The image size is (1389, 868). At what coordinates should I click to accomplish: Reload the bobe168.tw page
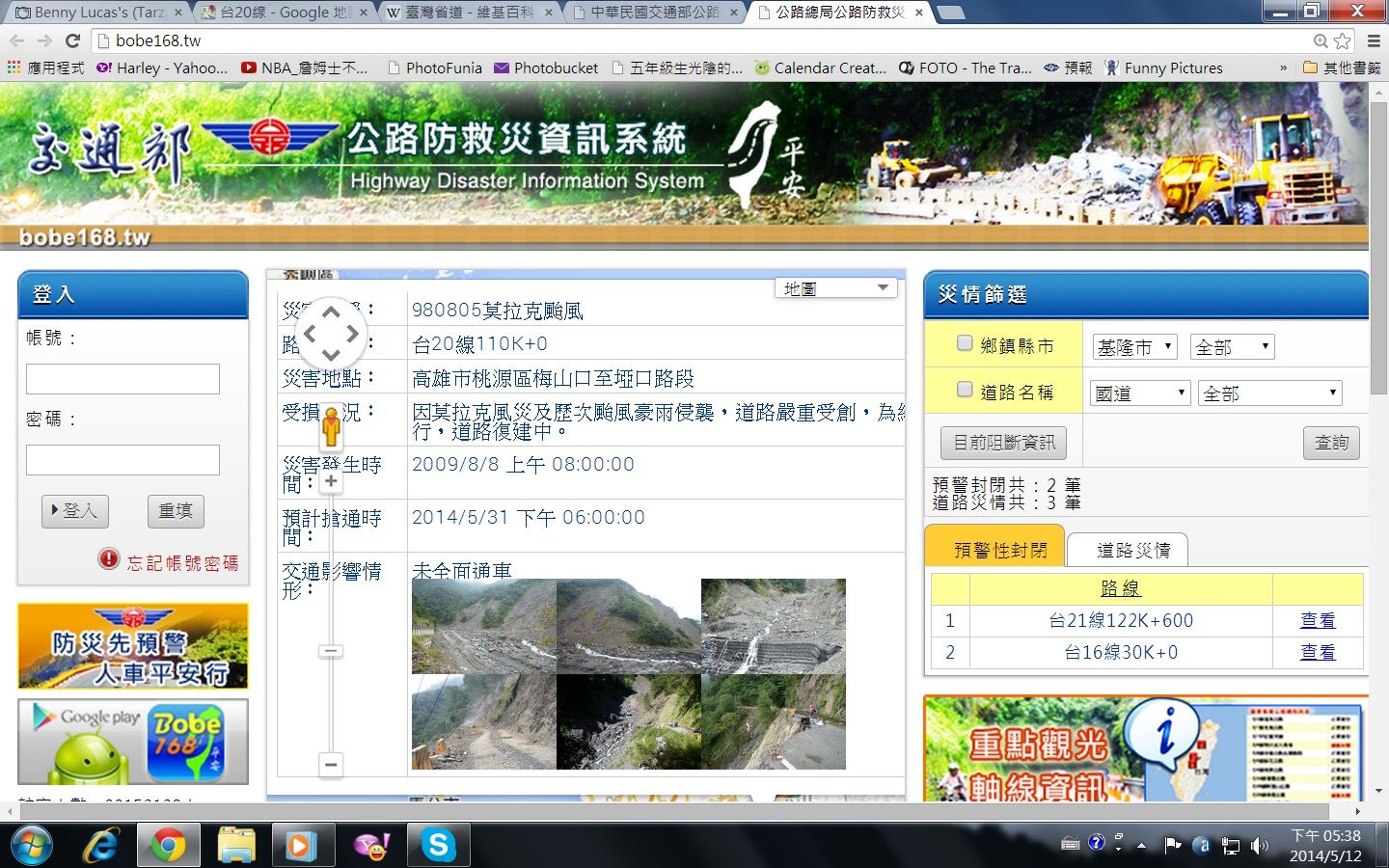pyautogui.click(x=72, y=41)
